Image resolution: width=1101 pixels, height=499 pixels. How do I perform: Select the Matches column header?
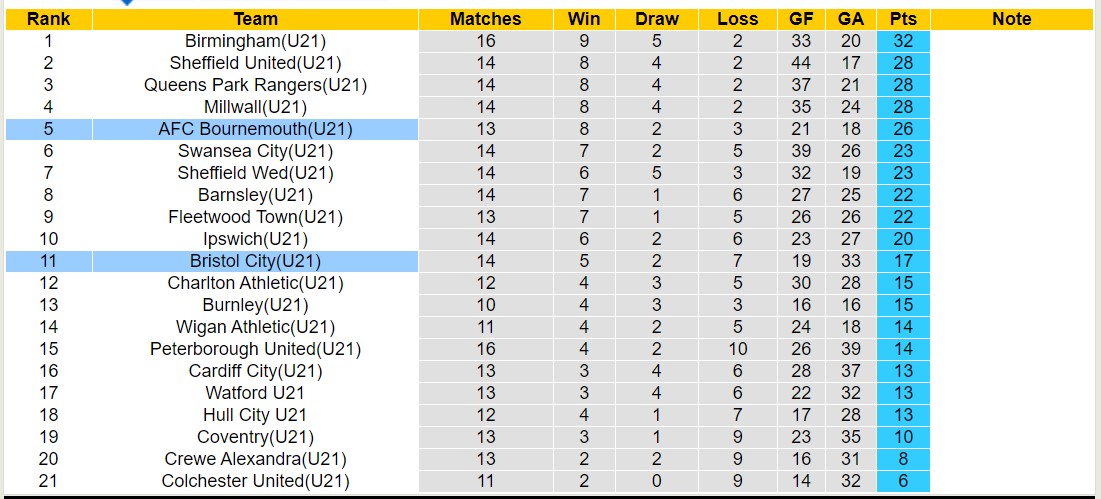485,19
